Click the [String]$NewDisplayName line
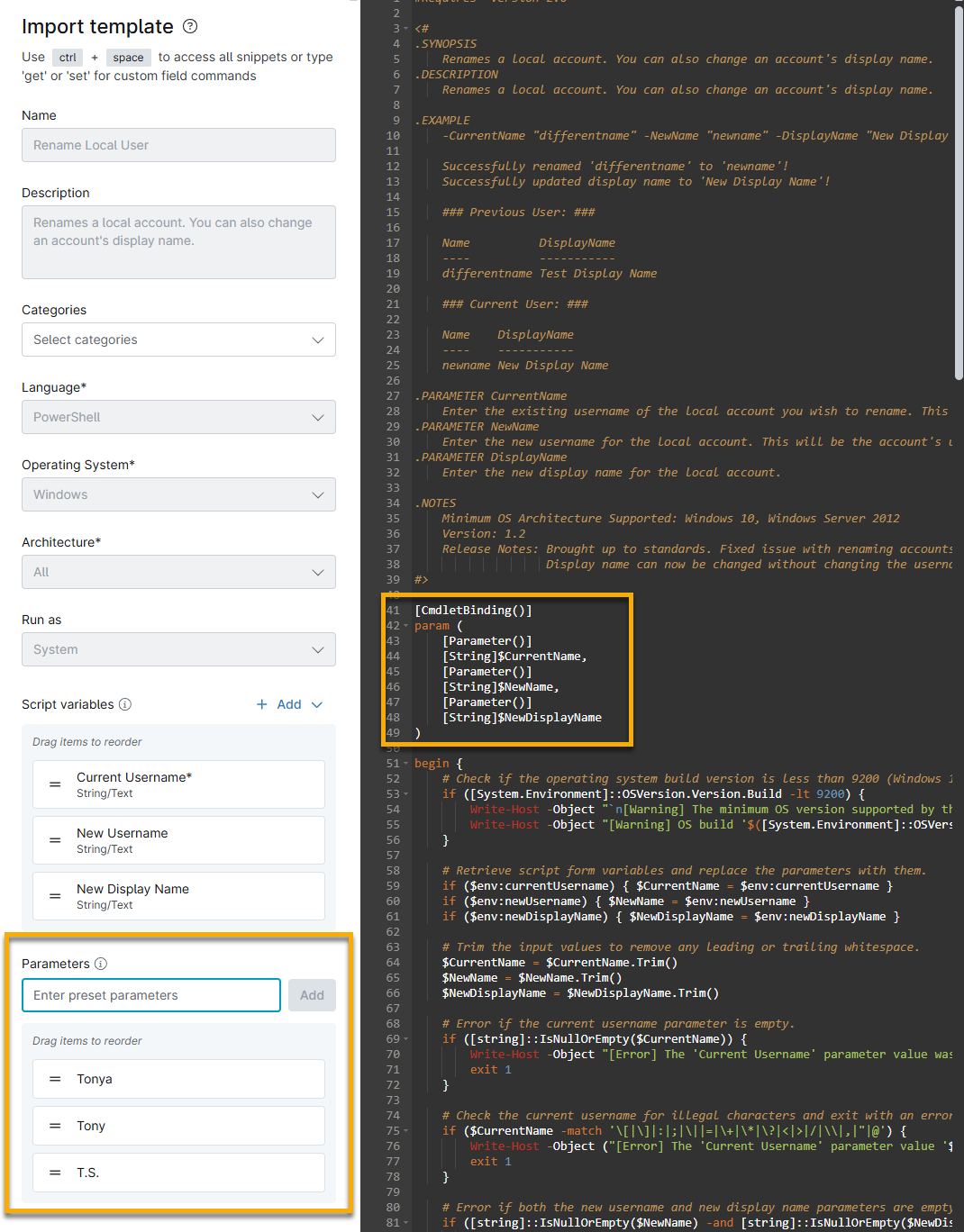Image resolution: width=964 pixels, height=1232 pixels. pos(522,718)
